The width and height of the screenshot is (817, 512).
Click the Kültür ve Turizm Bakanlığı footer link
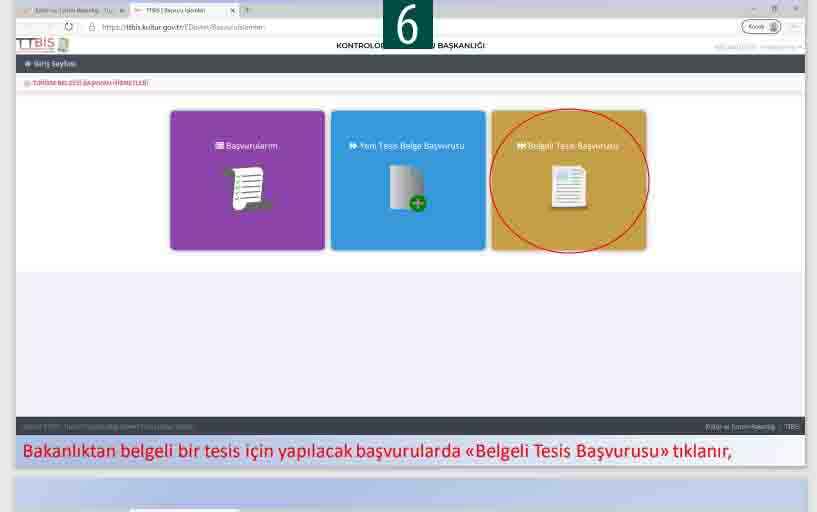click(x=739, y=427)
